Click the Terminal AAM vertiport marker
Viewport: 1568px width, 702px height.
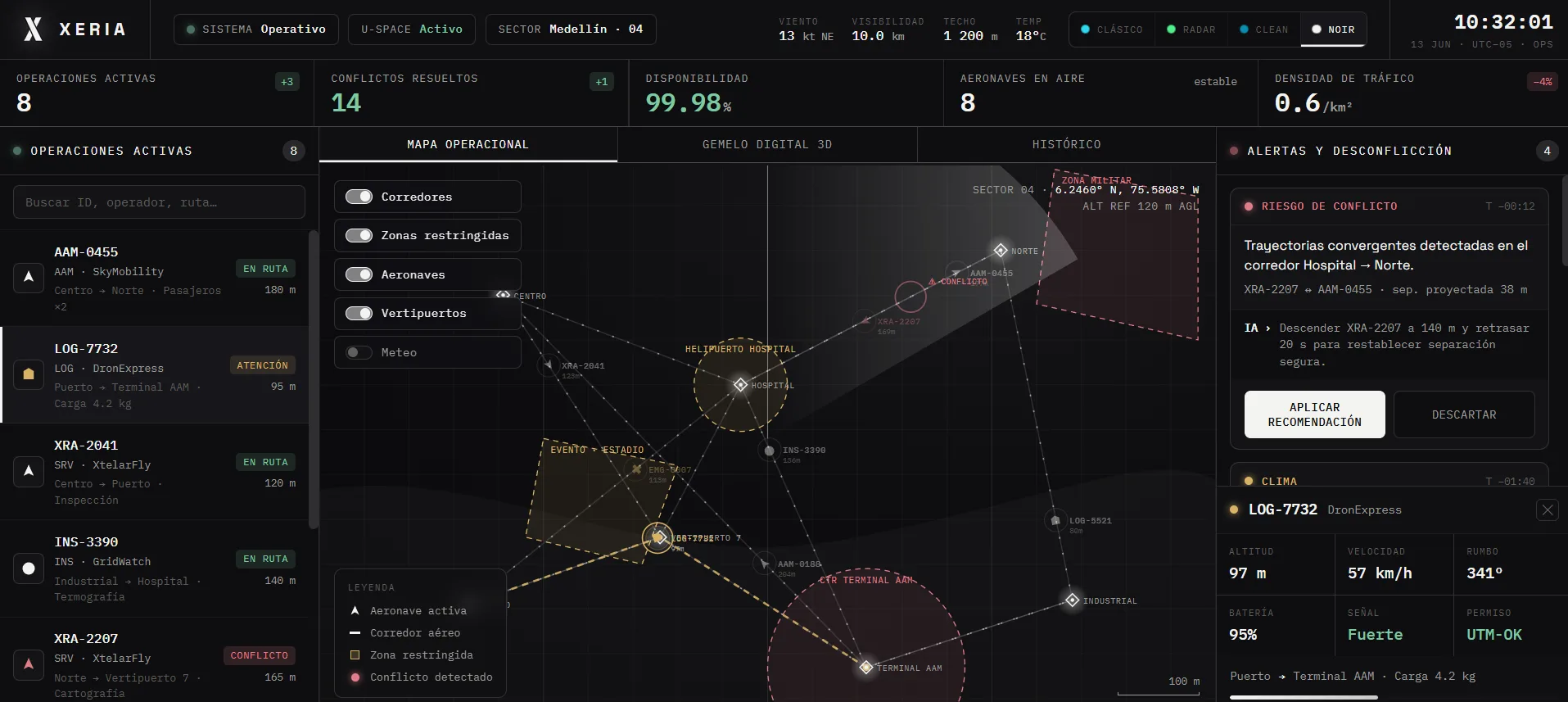coord(865,667)
